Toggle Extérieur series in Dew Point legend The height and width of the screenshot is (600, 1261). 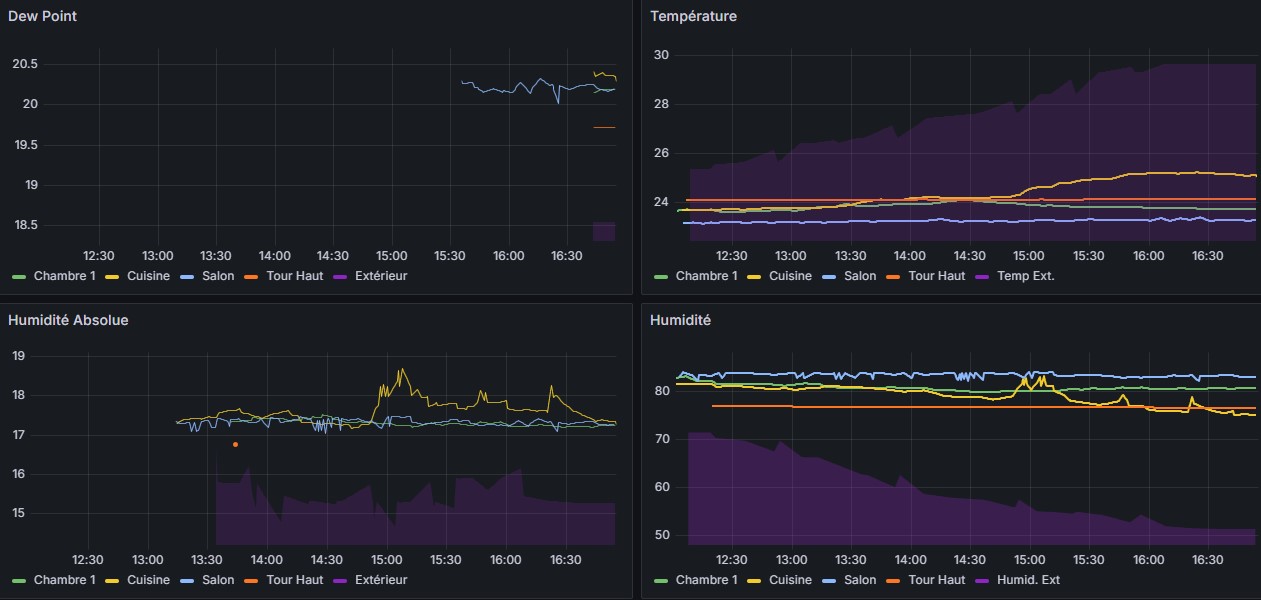pyautogui.click(x=380, y=275)
